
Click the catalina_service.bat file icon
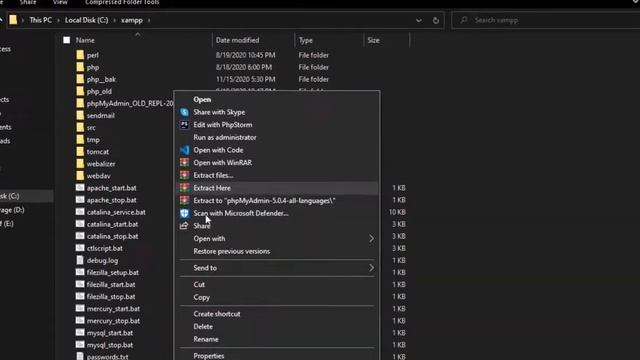80,212
